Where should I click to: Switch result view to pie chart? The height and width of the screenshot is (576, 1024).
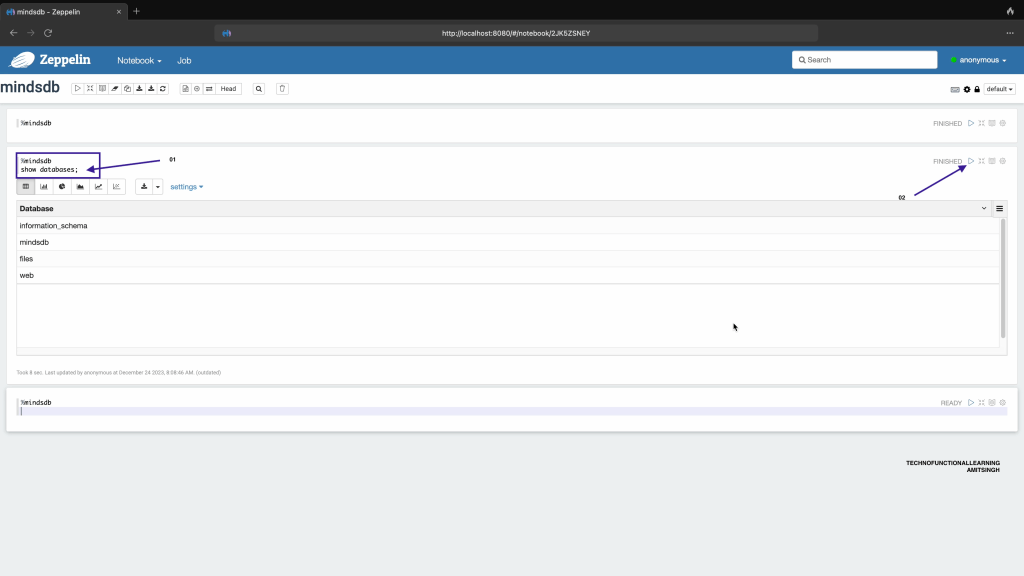tap(62, 186)
